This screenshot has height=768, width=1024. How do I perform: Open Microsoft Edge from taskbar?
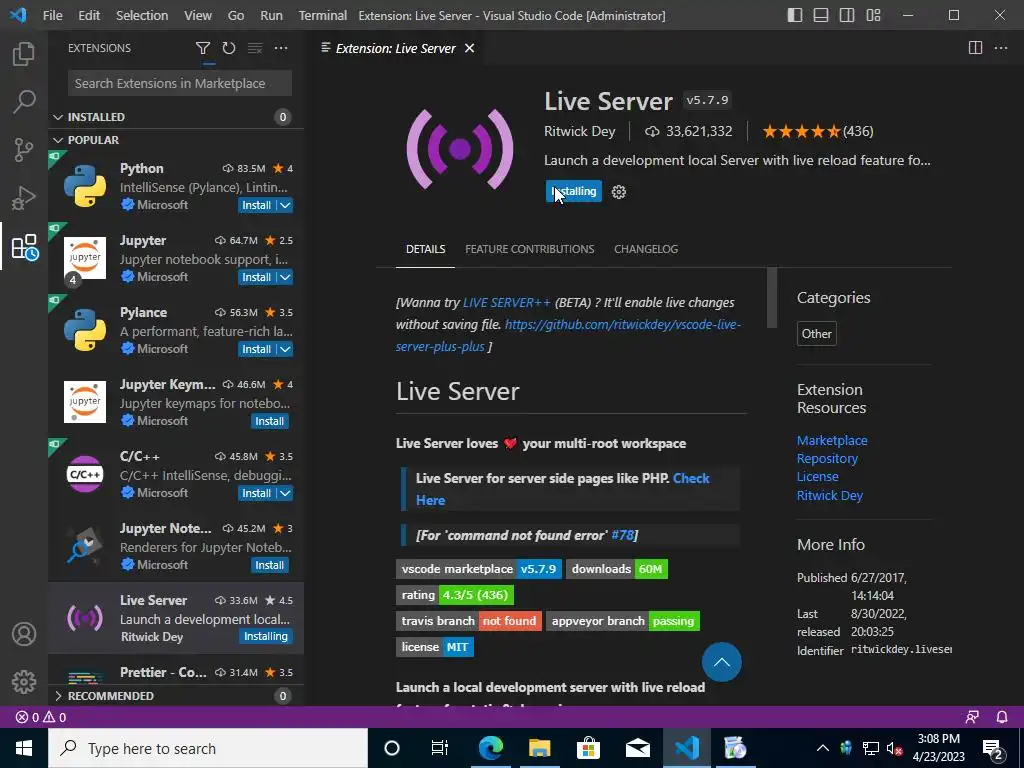click(x=490, y=748)
